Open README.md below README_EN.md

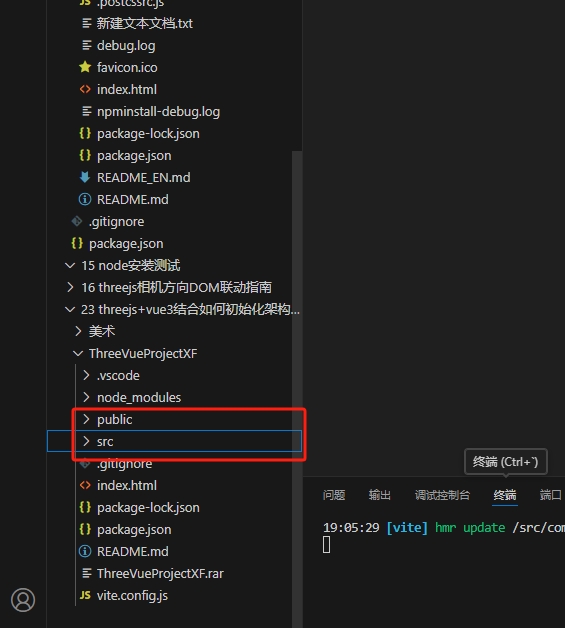(x=133, y=199)
